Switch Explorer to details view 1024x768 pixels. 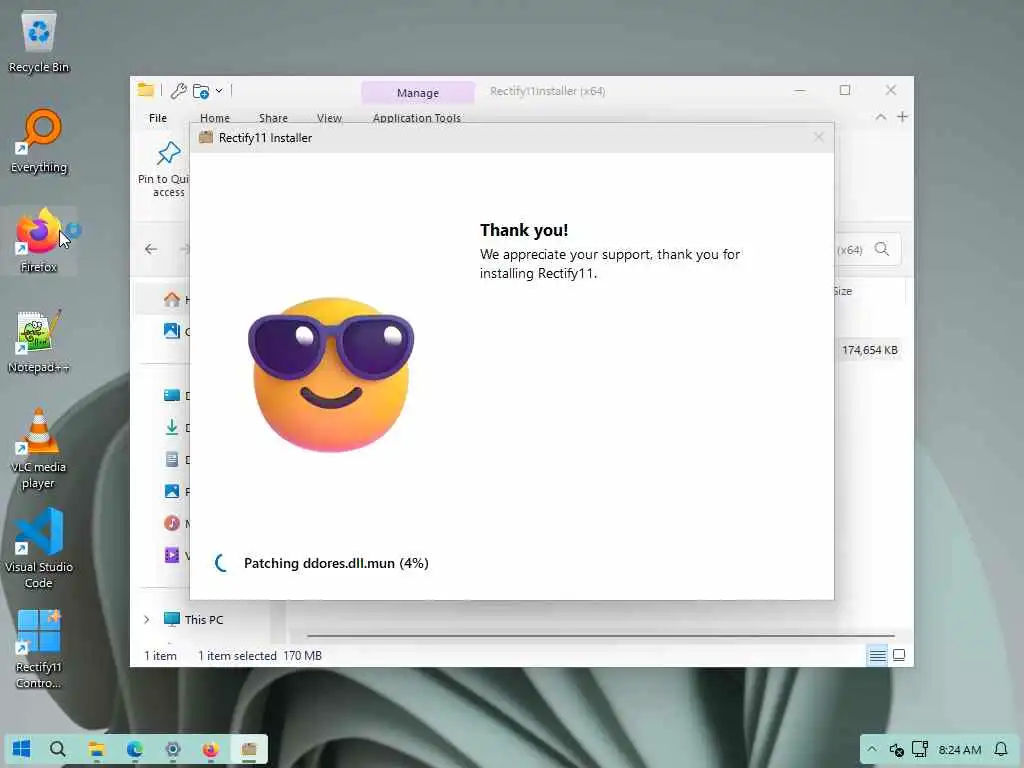pyautogui.click(x=877, y=655)
